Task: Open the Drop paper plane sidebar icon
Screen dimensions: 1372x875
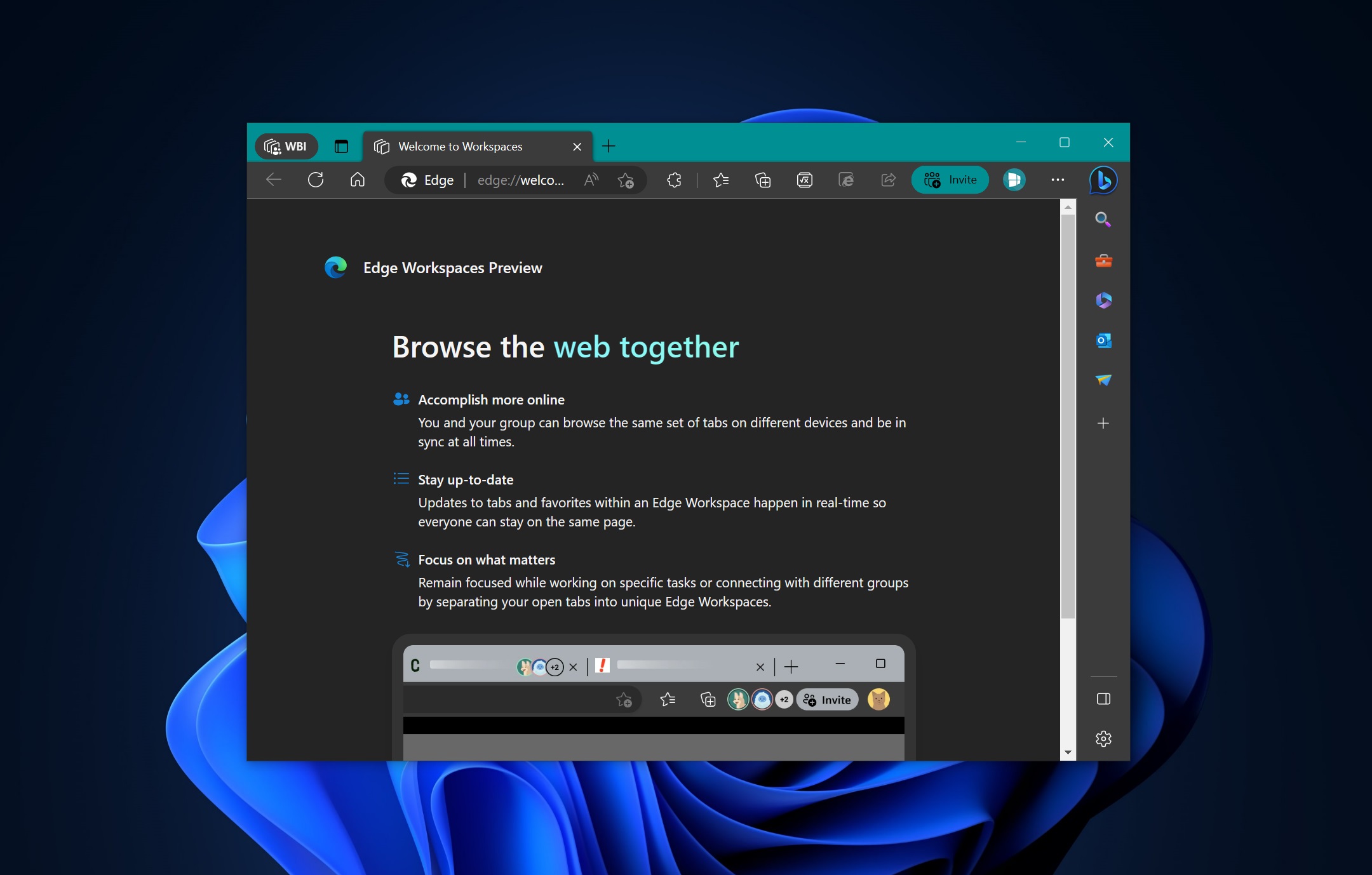Action: (1103, 380)
